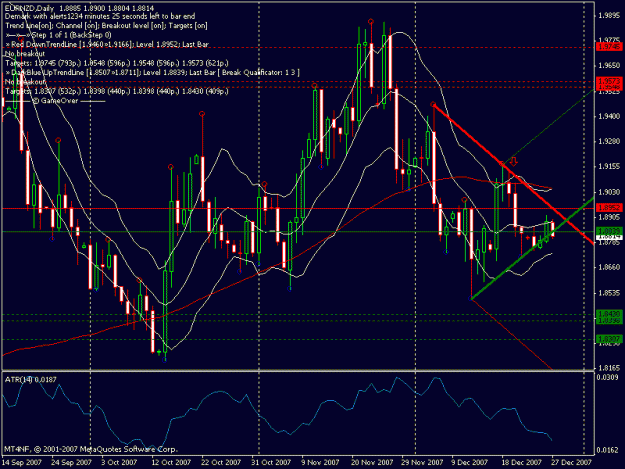625x469 pixels.
Task: Click the 'Step 1 of 1 (BackStep 0)' text
Action: click(71, 35)
